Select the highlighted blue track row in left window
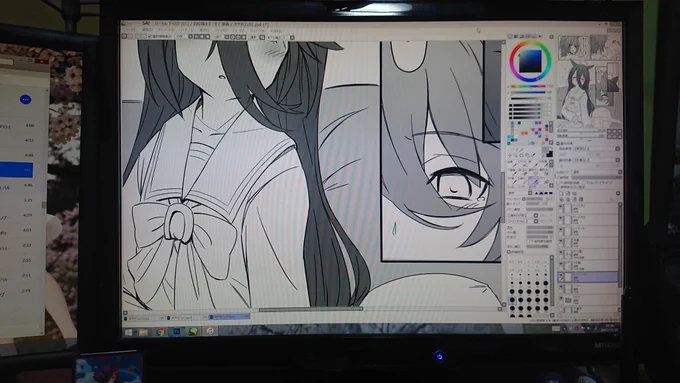Viewport: 680px width, 383px height. pyautogui.click(x=16, y=170)
